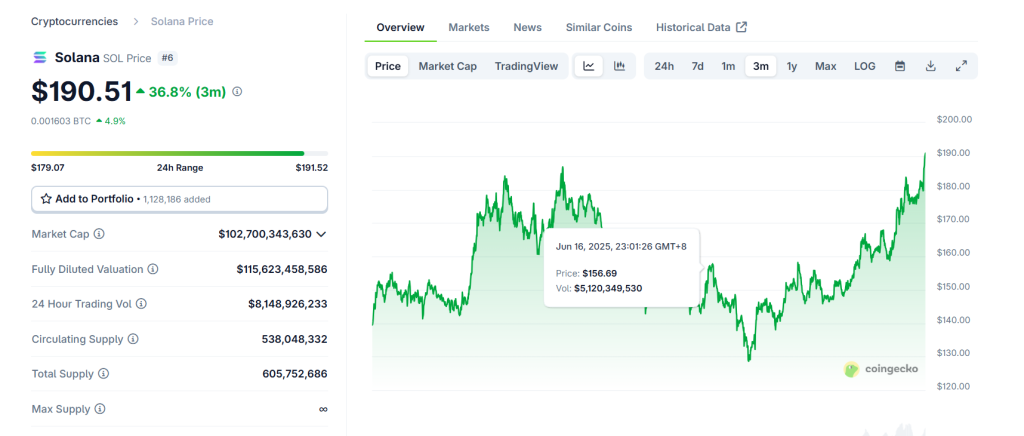
Task: Select the line chart view icon
Action: (588, 66)
